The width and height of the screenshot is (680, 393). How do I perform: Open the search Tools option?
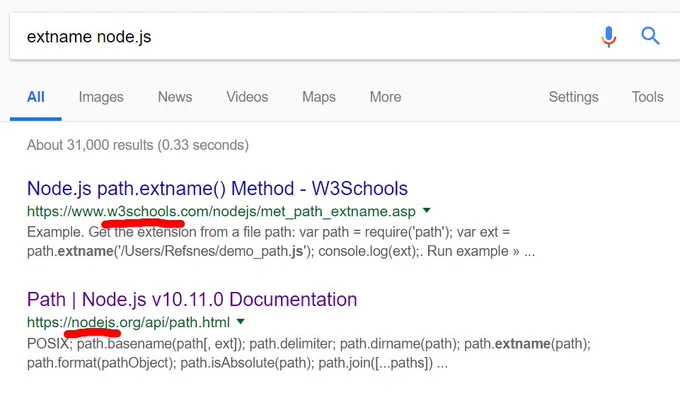(647, 97)
